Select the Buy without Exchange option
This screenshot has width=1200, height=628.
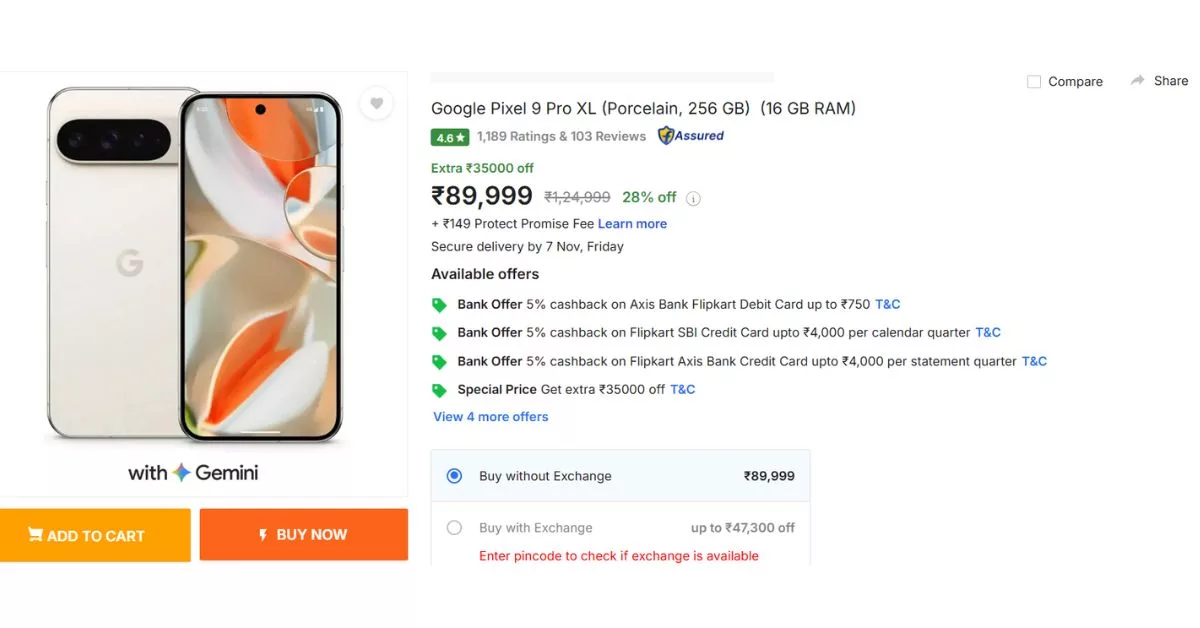coord(454,476)
